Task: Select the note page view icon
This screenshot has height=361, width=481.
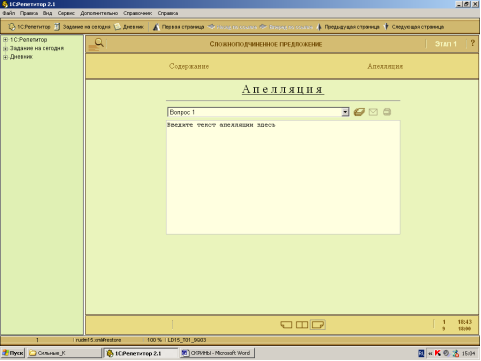Action: [318, 324]
